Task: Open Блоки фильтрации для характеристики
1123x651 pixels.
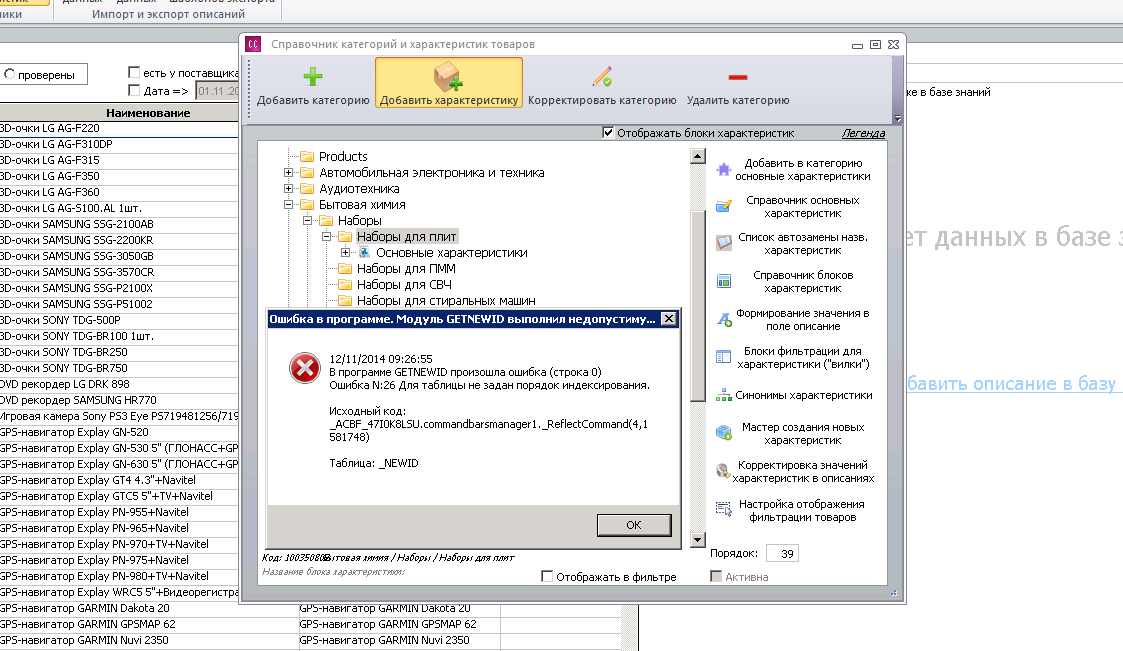Action: point(794,357)
